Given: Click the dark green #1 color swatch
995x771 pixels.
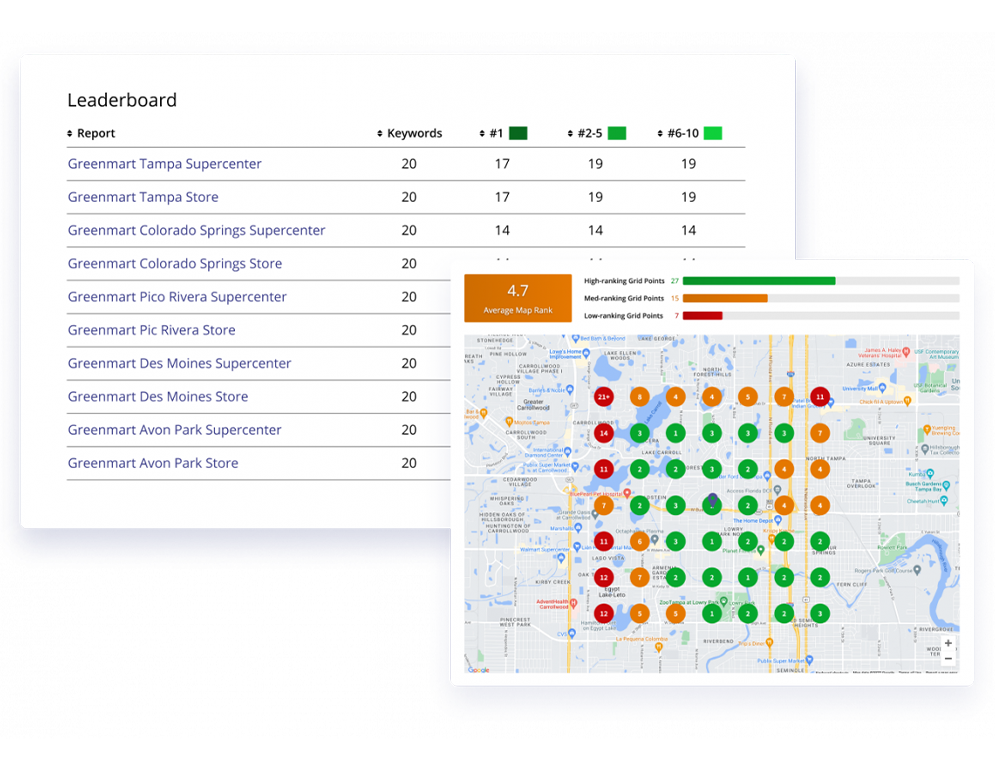Looking at the screenshot, I should point(518,133).
